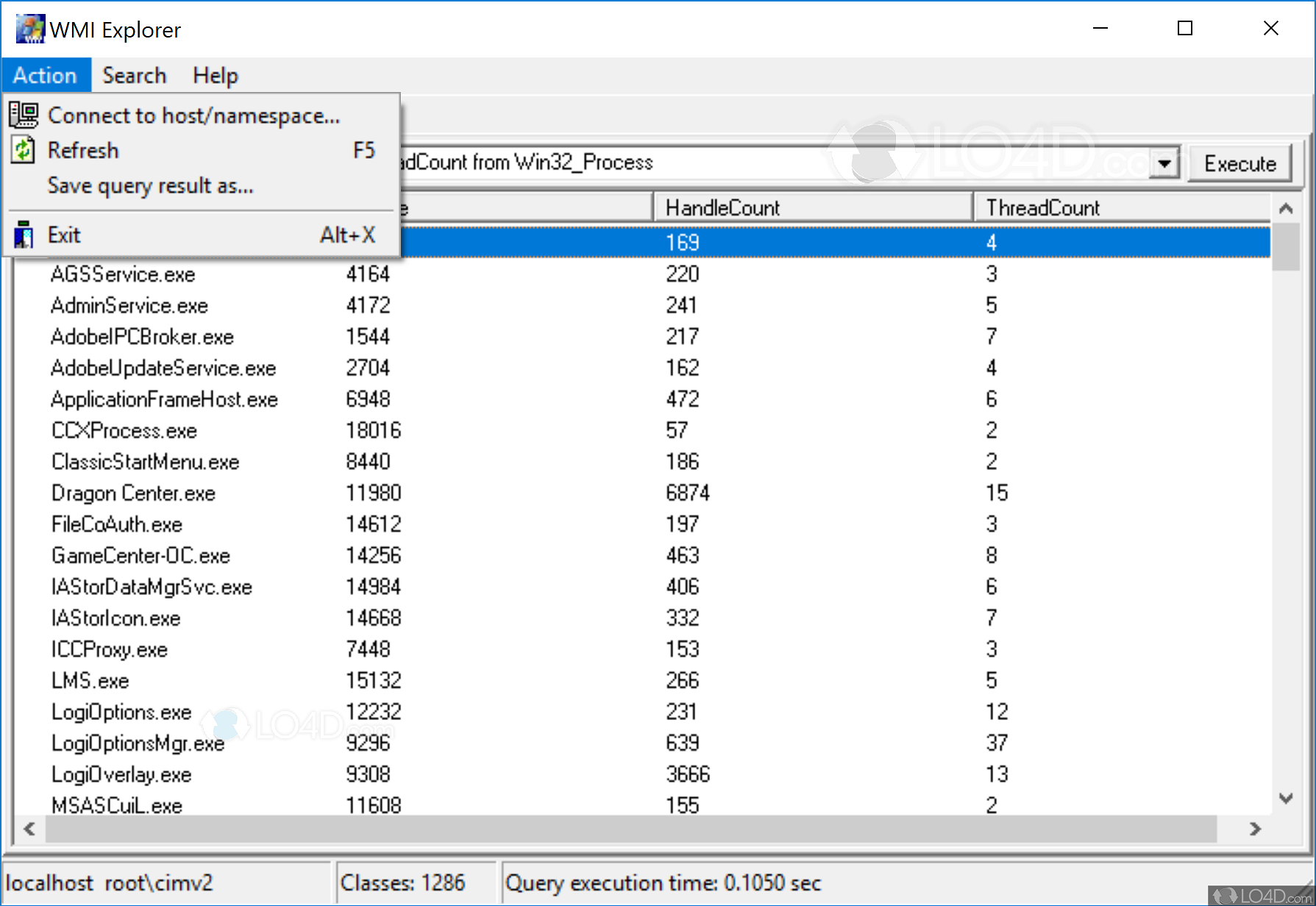Select the ClassicStartMenu.exe row
Screen dimensions: 1316x906
click(642, 462)
